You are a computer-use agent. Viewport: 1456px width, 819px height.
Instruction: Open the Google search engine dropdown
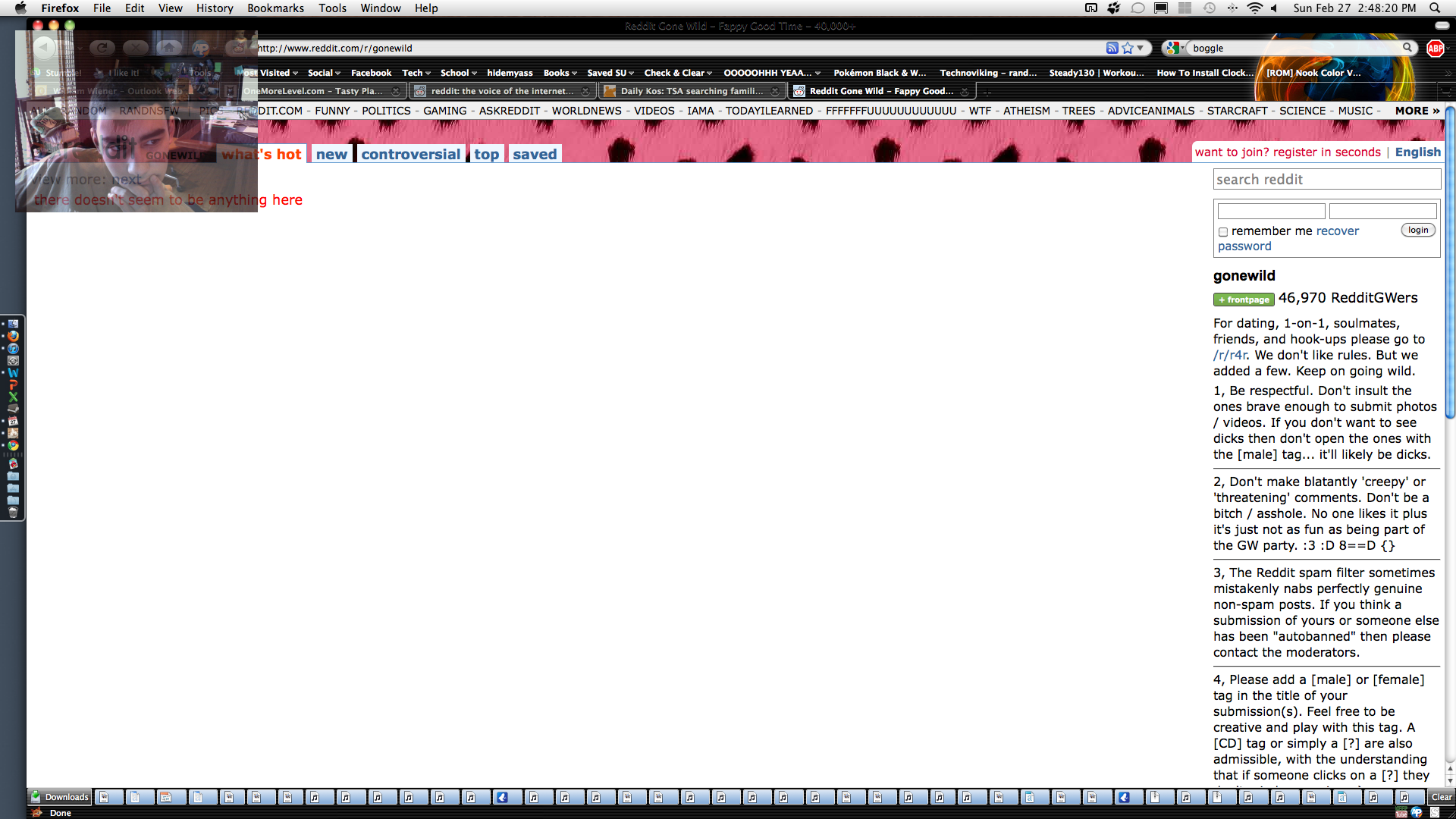click(1175, 48)
